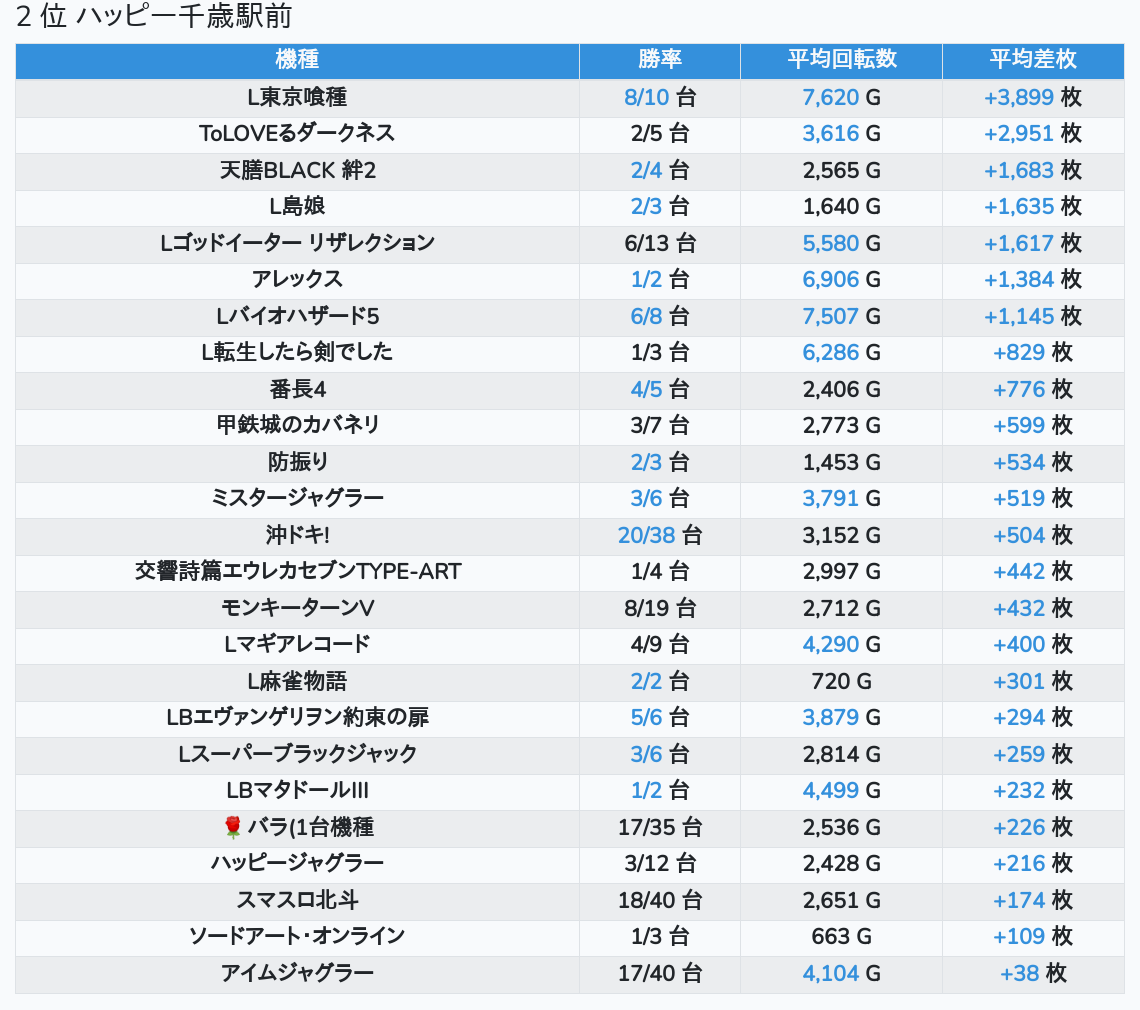Click the rose icon beside バラ(1台機種
This screenshot has width=1140, height=1010.
(233, 827)
